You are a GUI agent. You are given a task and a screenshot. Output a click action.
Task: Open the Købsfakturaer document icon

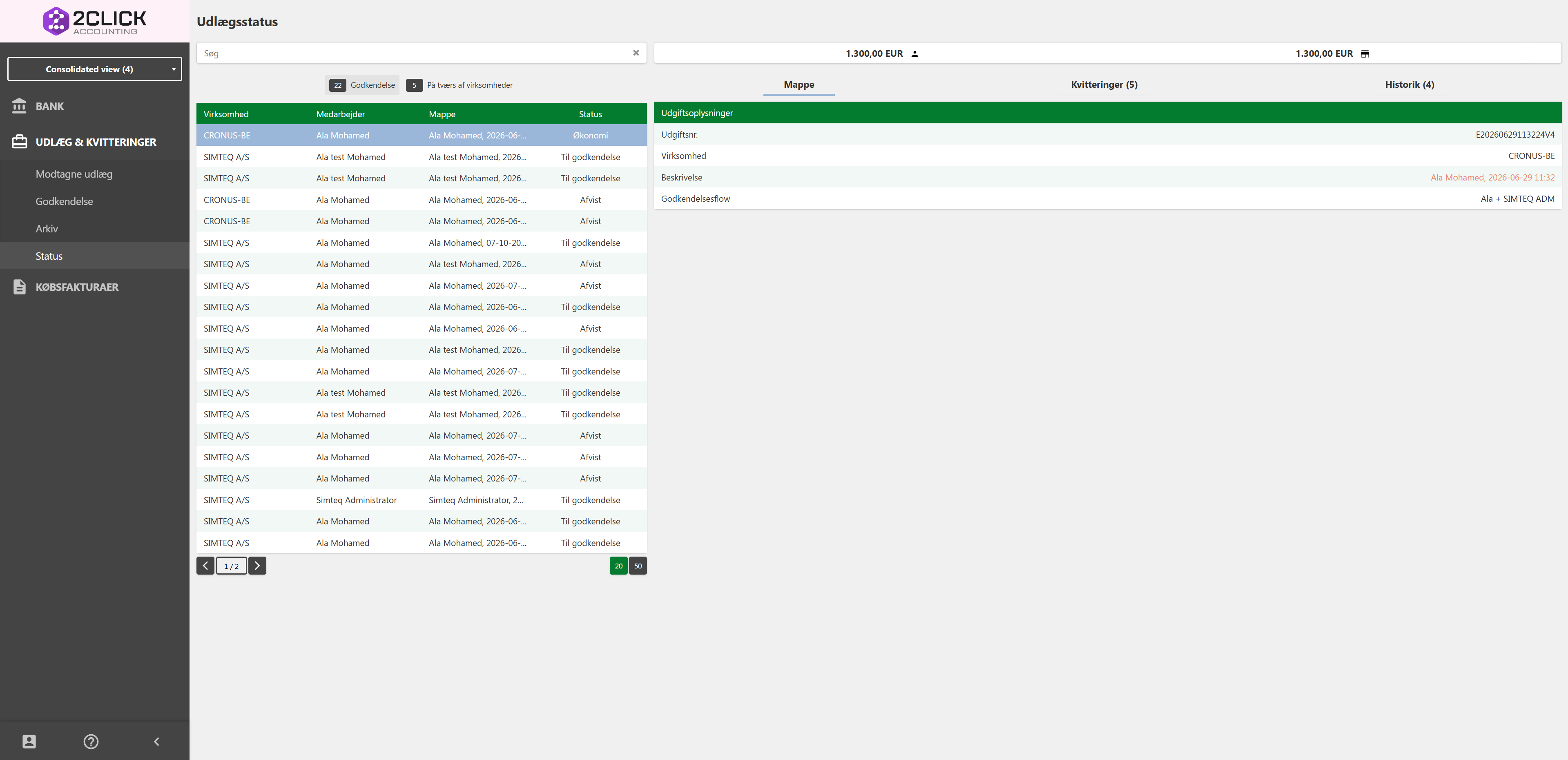click(x=20, y=287)
